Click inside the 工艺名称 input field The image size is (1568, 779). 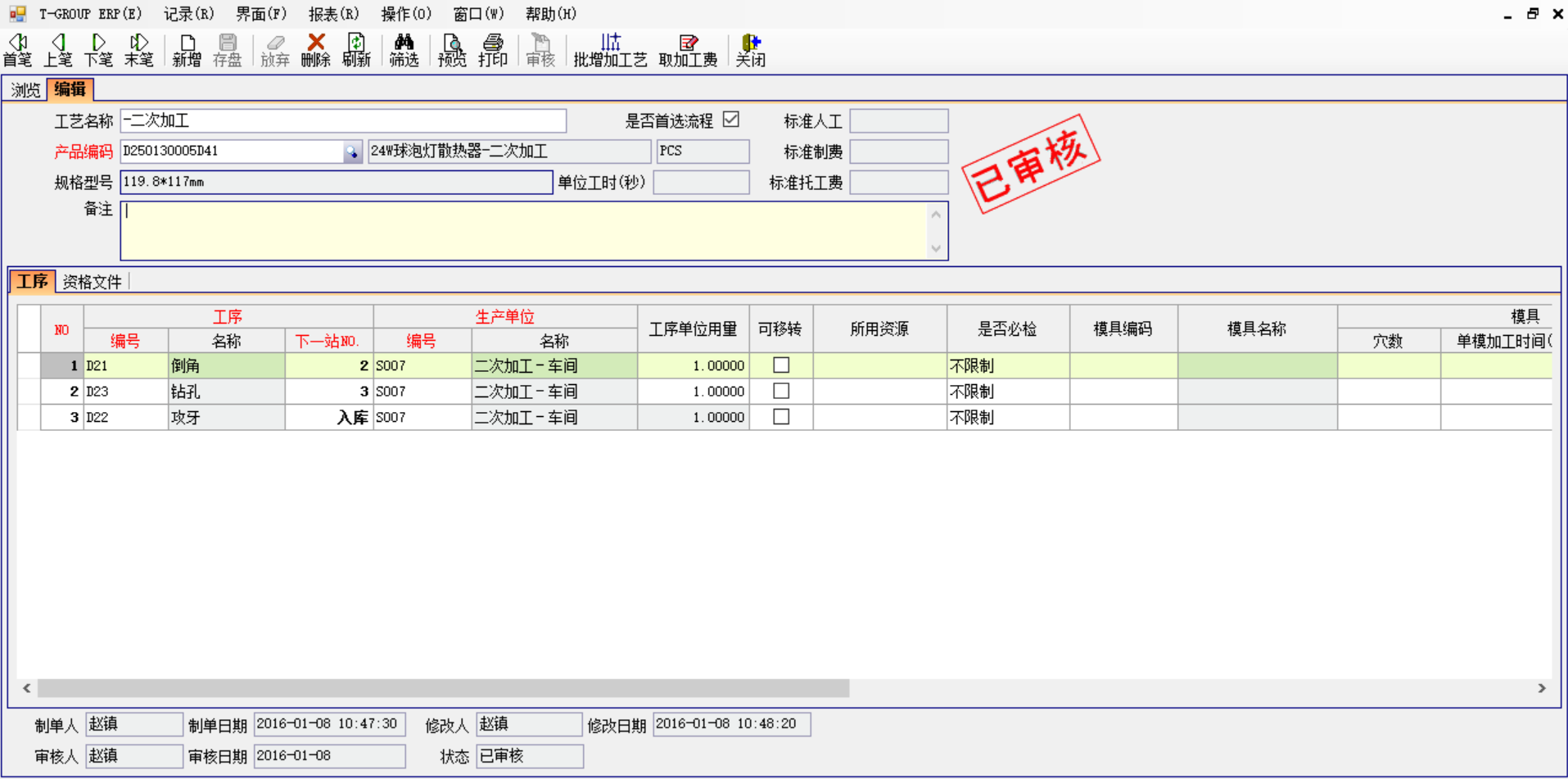pos(344,120)
